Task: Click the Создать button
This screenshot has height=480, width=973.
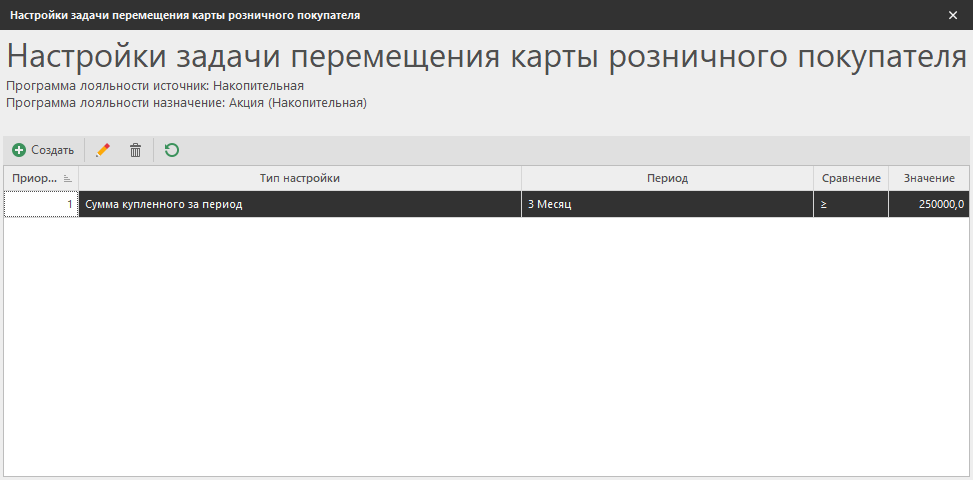Action: 43,150
